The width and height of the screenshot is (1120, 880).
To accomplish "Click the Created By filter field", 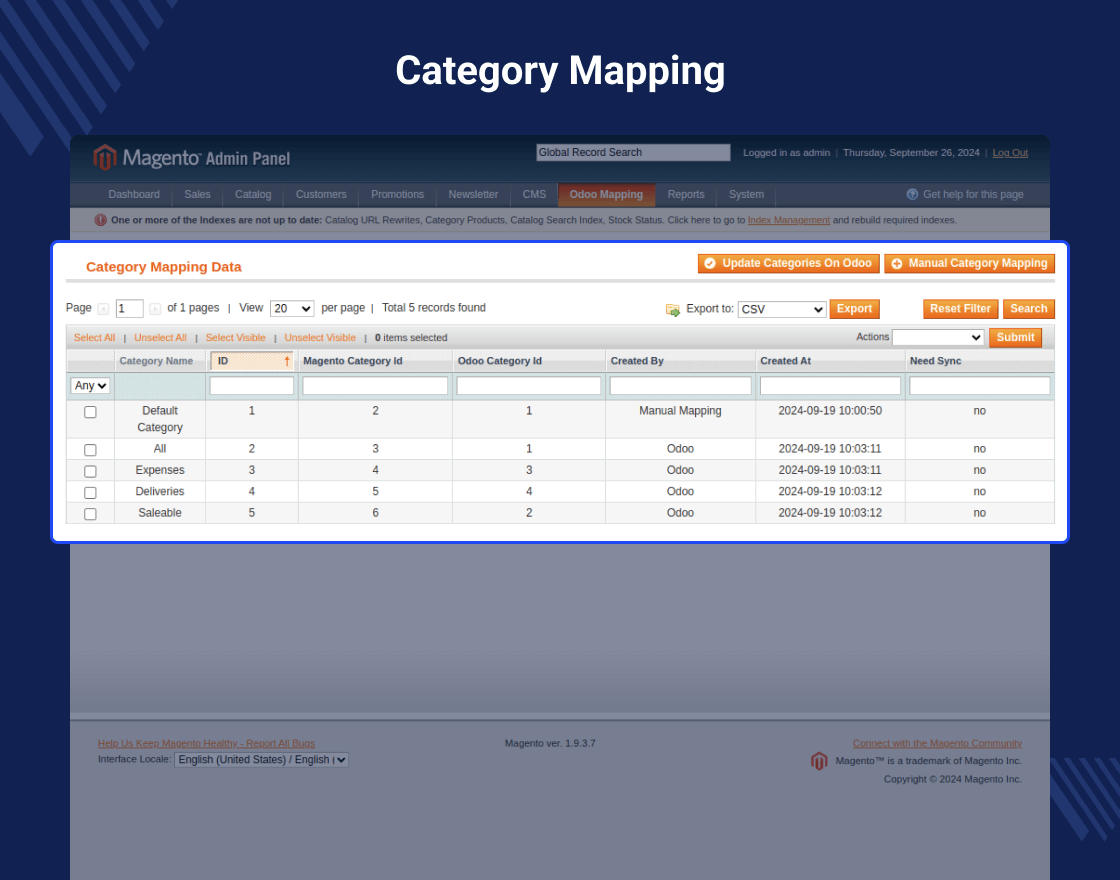I will pos(681,386).
